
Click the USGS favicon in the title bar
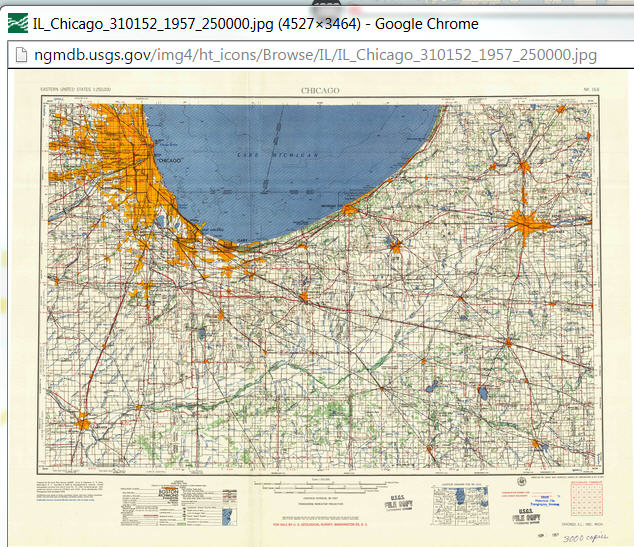click(x=17, y=23)
